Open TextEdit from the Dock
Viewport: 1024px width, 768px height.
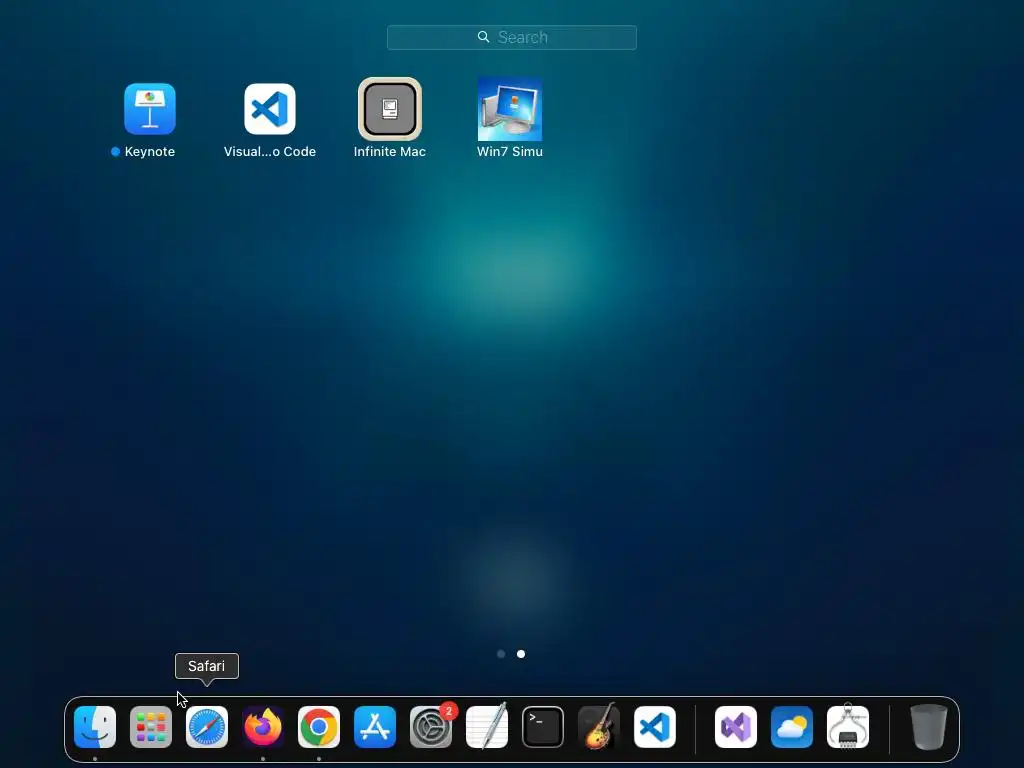point(487,727)
